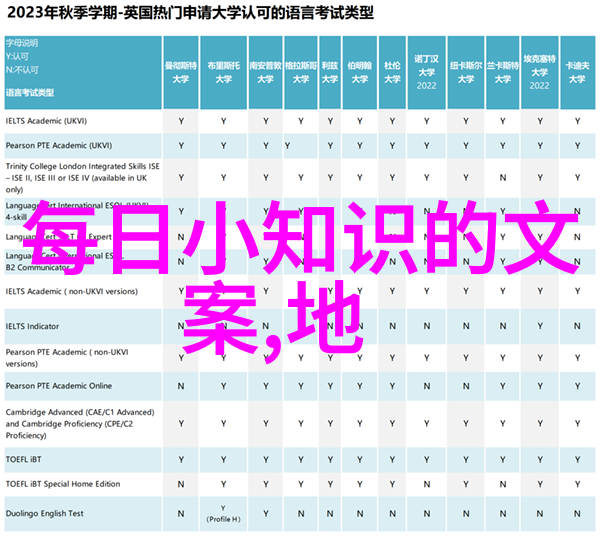Click the 卡迪夫大学 column header

click(x=577, y=72)
